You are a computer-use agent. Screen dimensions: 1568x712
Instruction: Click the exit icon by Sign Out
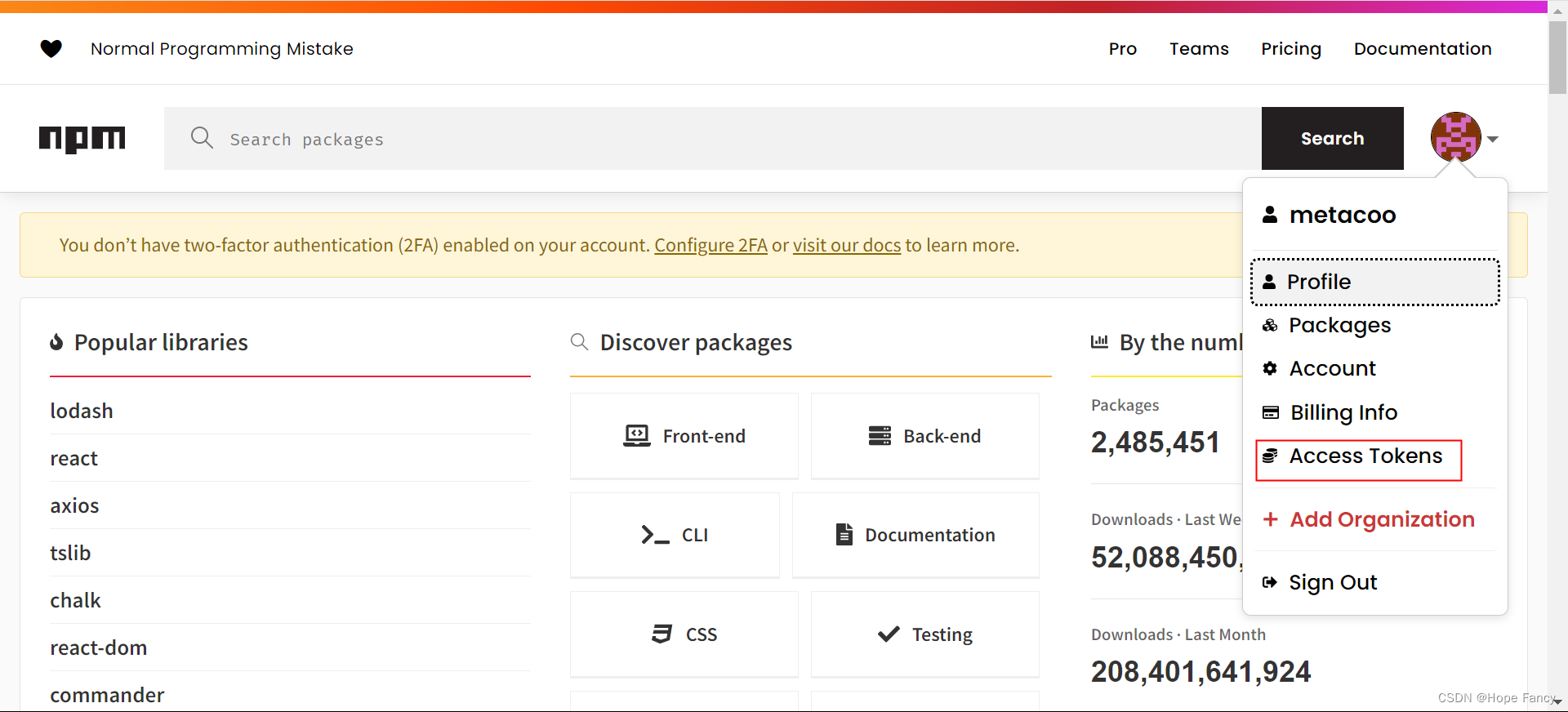coord(1269,582)
